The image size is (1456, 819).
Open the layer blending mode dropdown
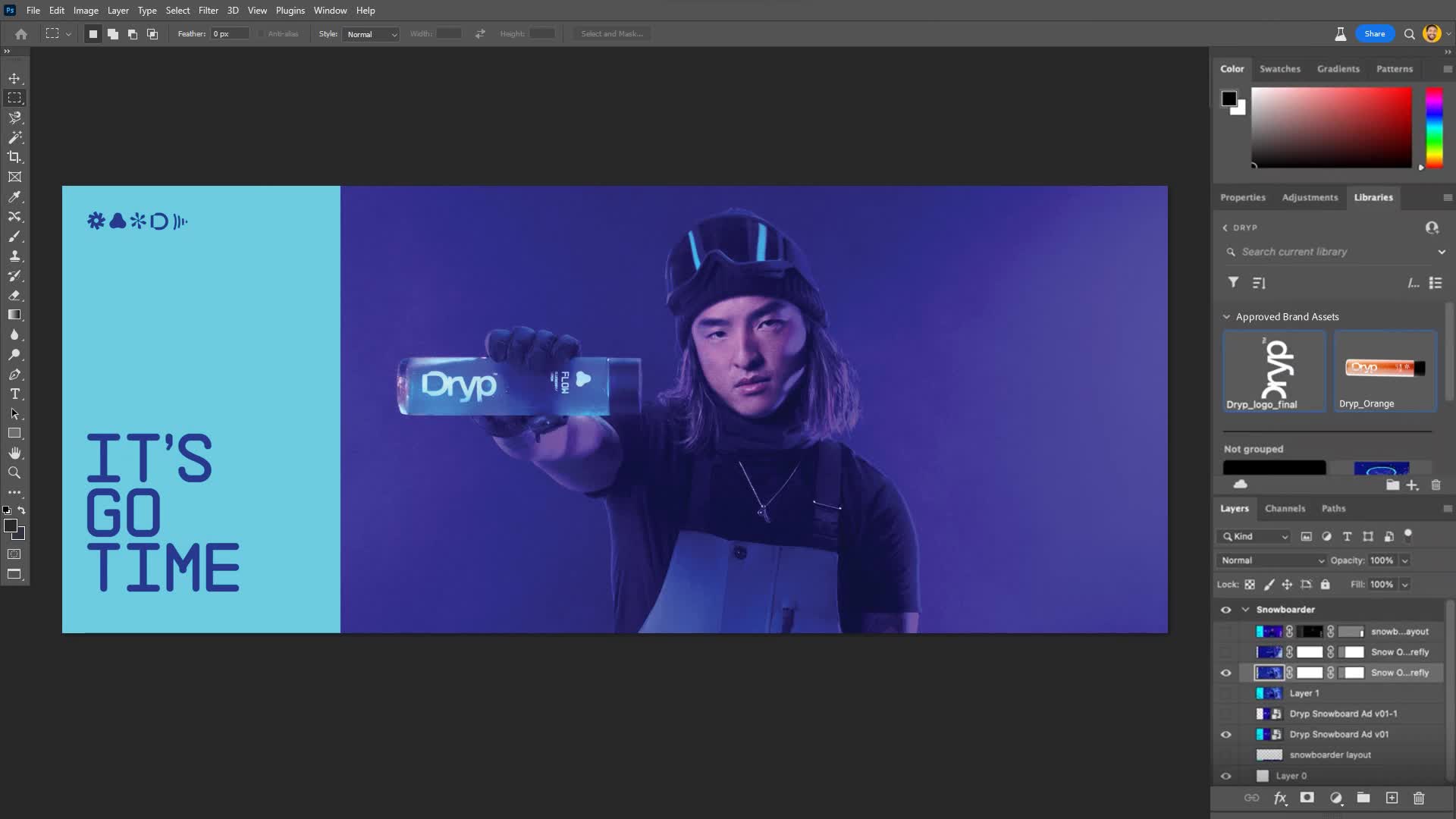(1272, 560)
